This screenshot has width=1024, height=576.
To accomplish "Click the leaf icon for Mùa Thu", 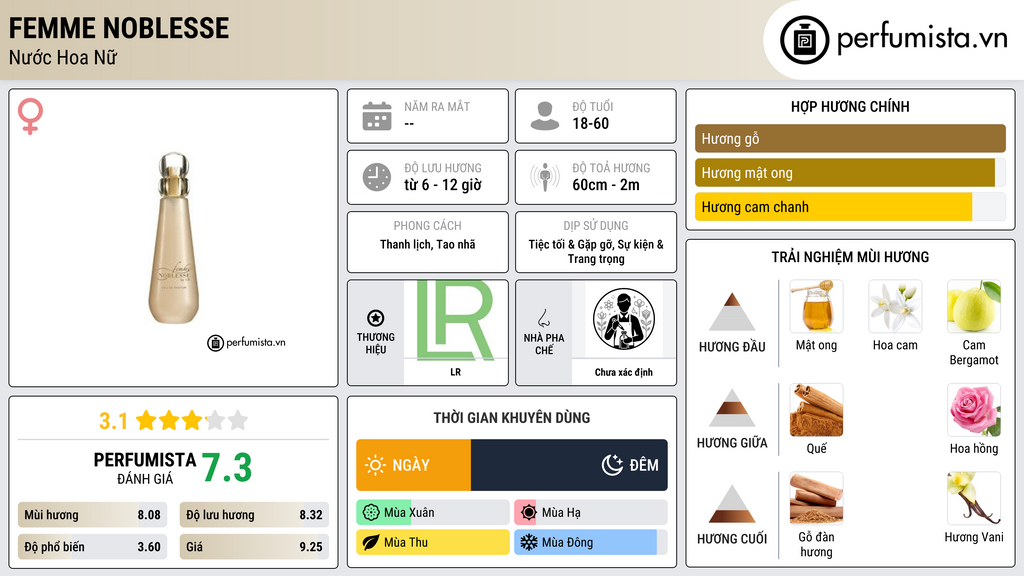I will (371, 542).
